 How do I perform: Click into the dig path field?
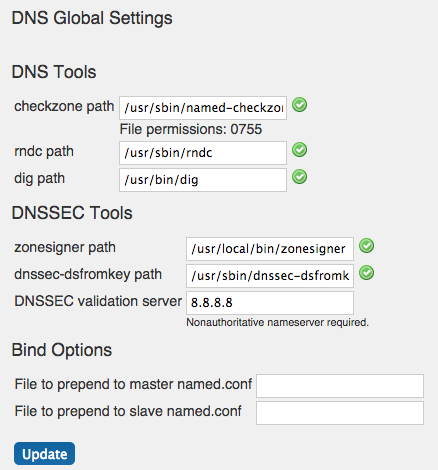tap(203, 180)
